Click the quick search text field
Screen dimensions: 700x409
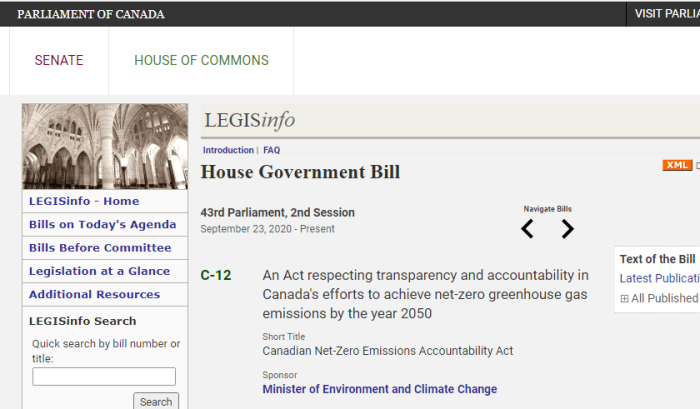[104, 376]
